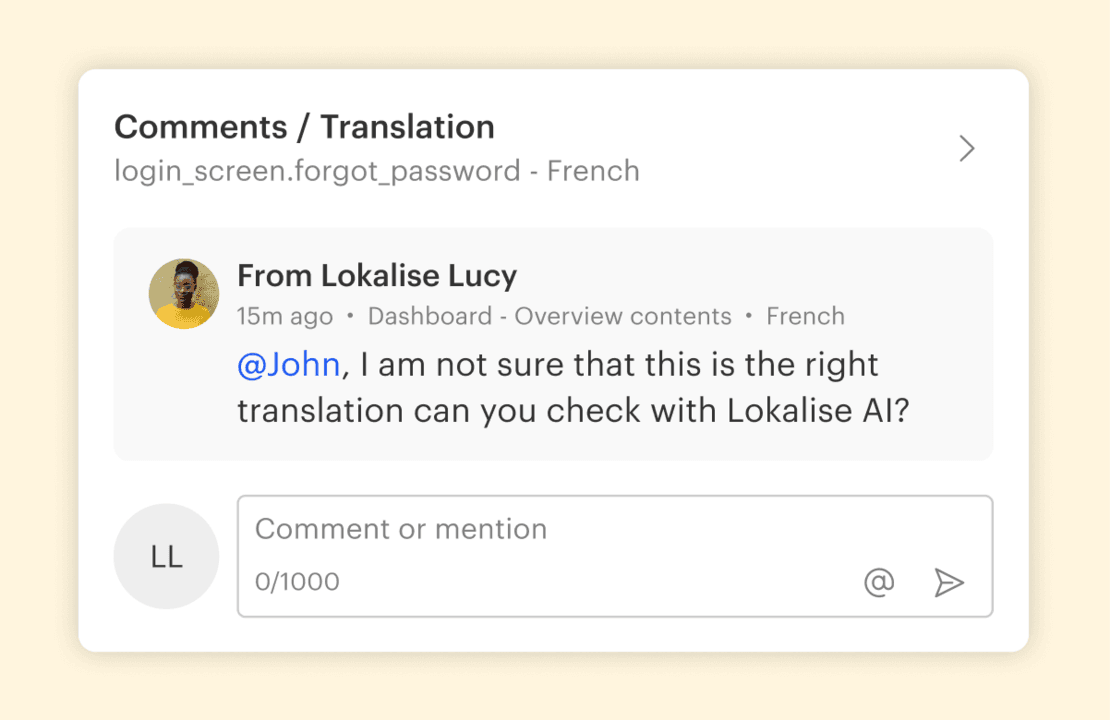Click empty space right of Lucy's name

click(x=750, y=276)
